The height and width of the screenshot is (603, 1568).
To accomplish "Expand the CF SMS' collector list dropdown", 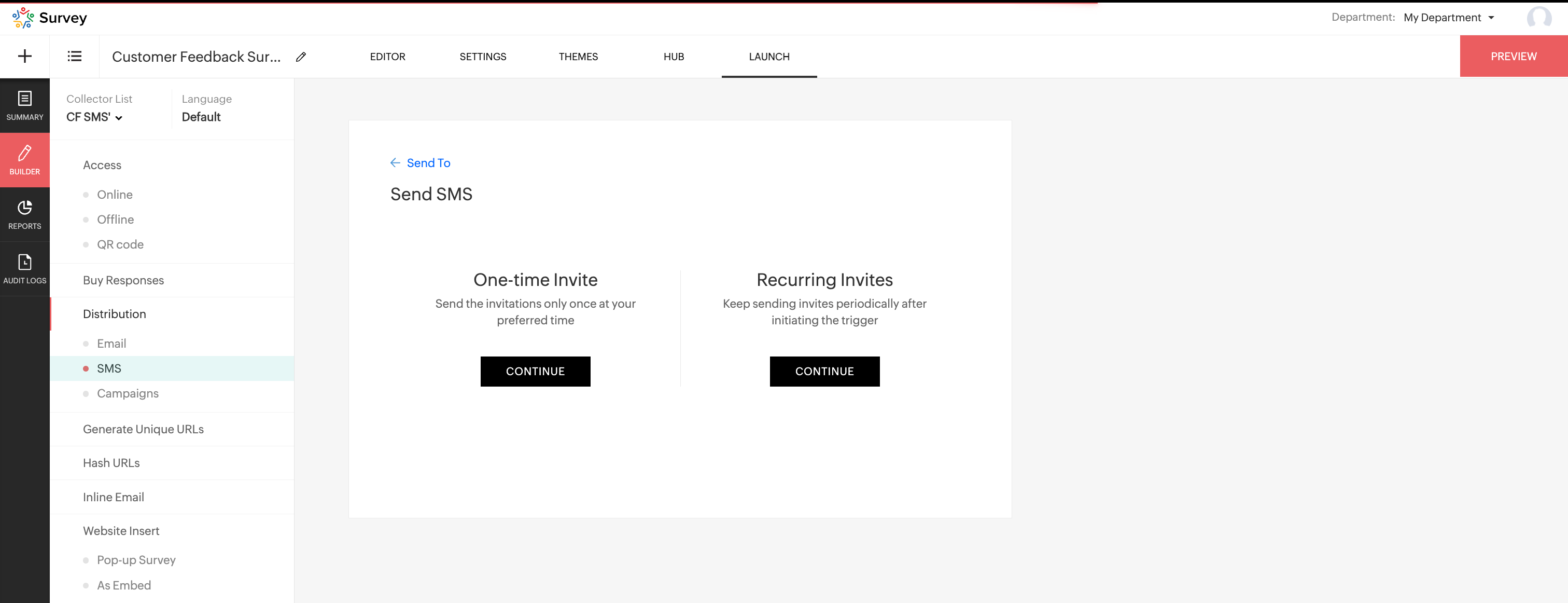I will click(94, 117).
